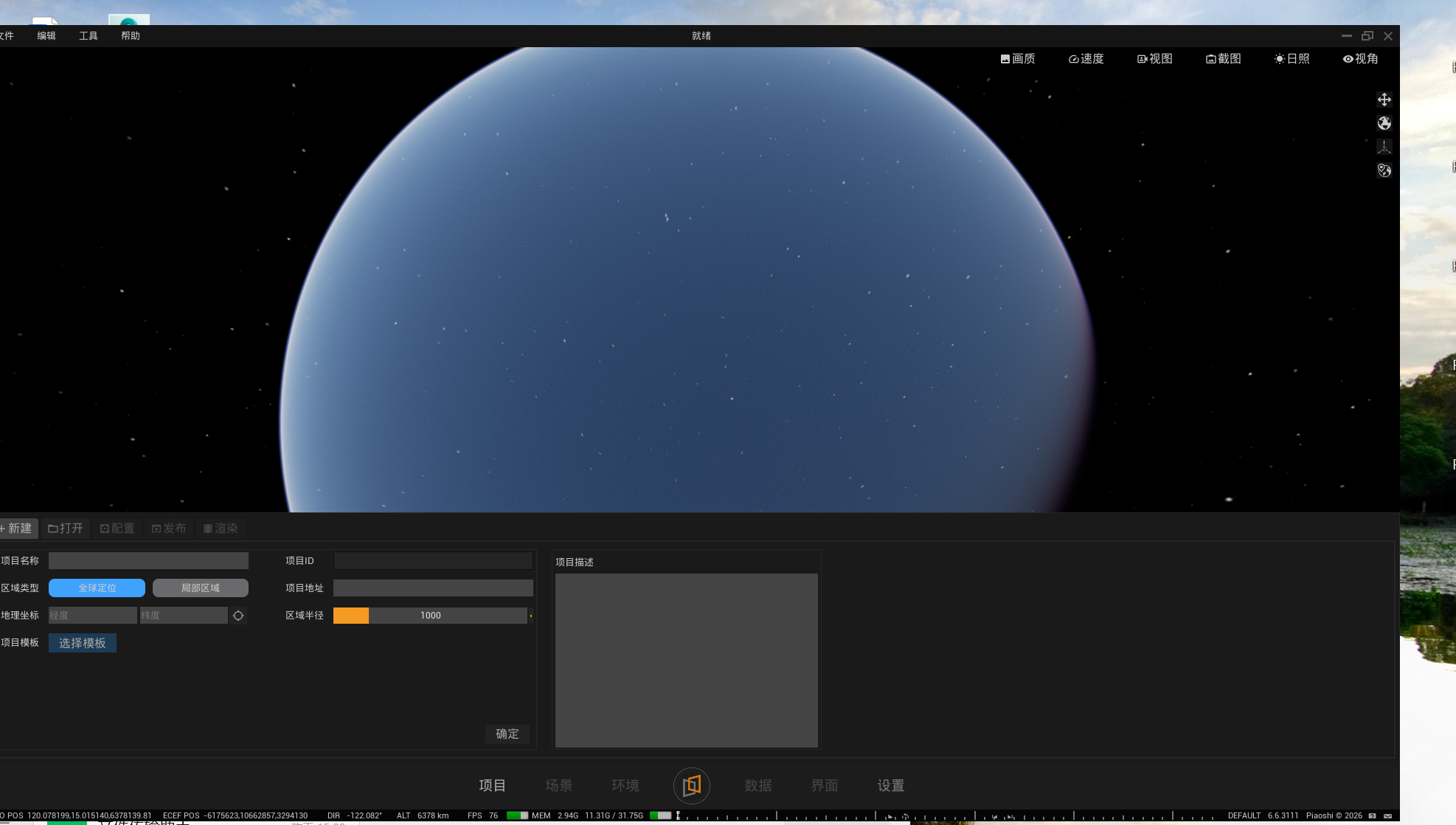Open the 速度 (speed) control
The width and height of the screenshot is (1456, 825).
[1086, 59]
